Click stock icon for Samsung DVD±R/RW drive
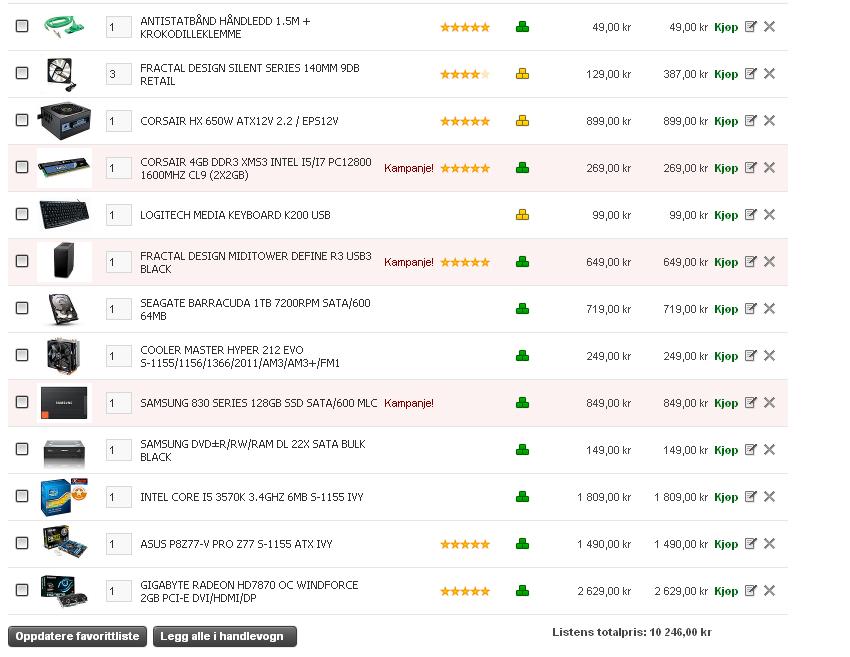The height and width of the screenshot is (657, 850). [522, 449]
